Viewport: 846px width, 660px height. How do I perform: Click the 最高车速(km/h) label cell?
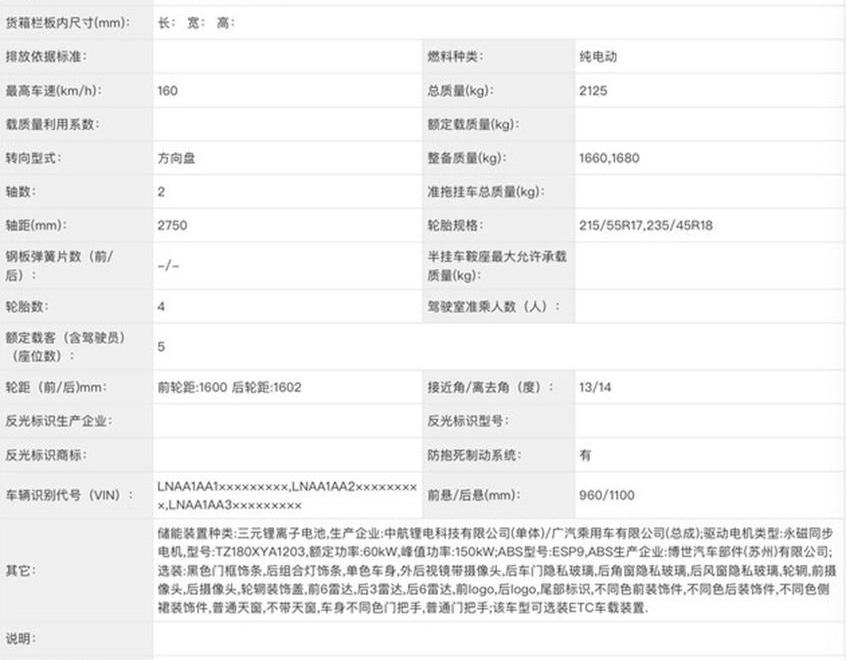coord(55,91)
